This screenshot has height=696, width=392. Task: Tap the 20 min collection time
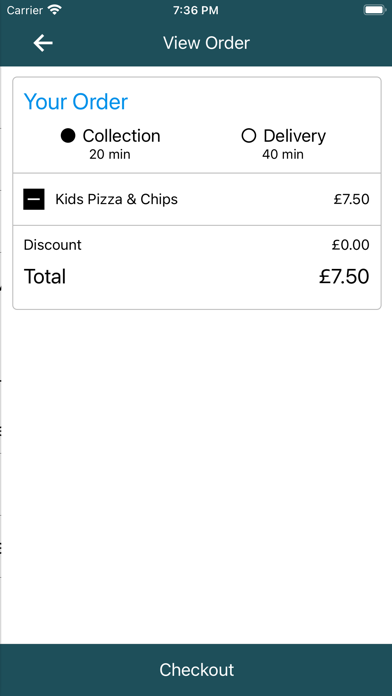[x=110, y=154]
